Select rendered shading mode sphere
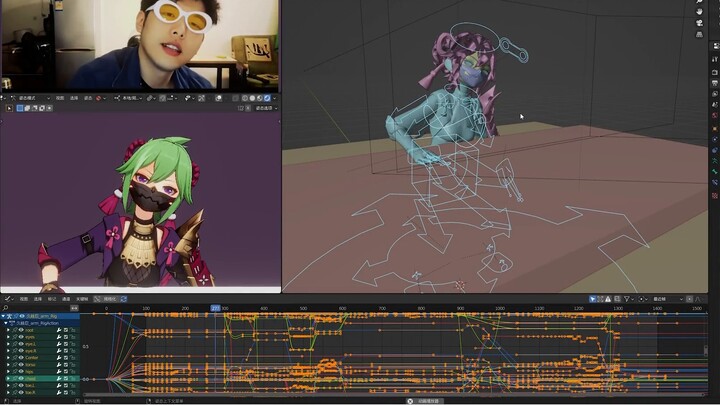 click(267, 98)
